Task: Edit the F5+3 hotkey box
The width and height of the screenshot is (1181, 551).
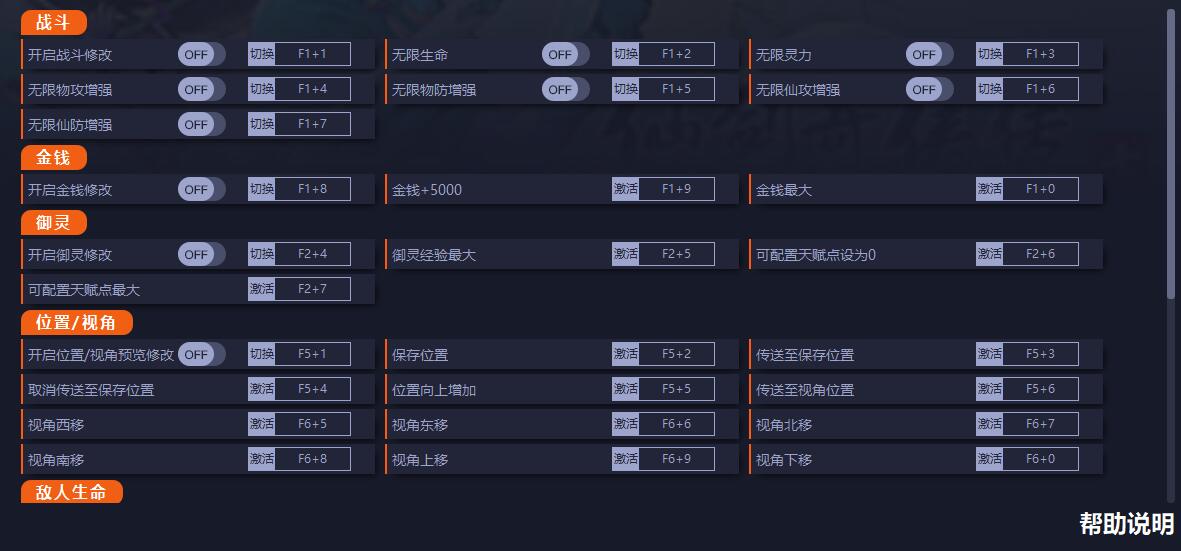Action: 1040,354
